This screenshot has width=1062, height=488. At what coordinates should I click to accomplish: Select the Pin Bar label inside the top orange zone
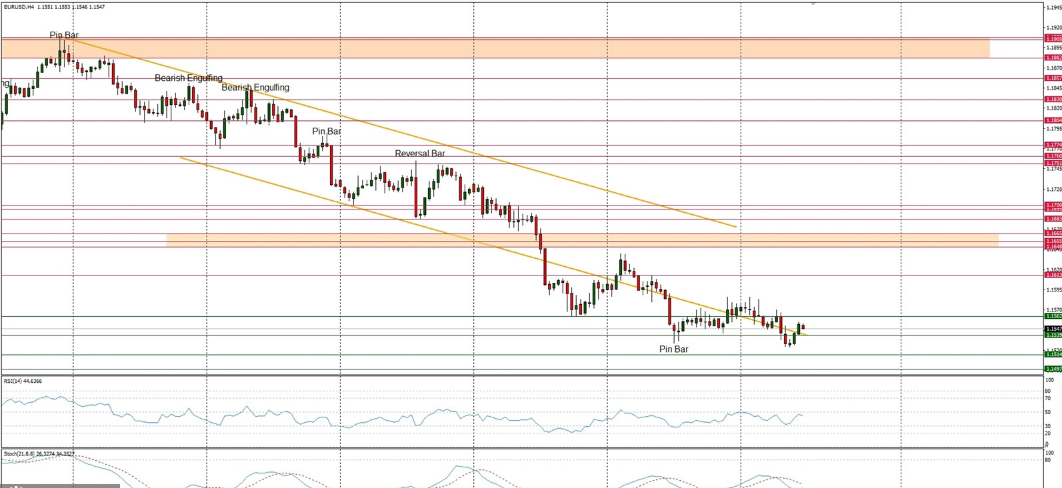pos(65,35)
